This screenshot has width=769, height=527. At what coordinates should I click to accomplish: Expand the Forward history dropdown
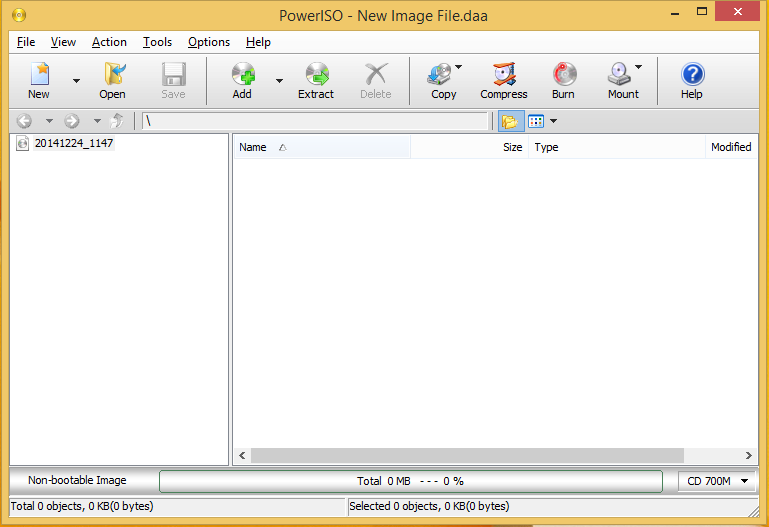pyautogui.click(x=97, y=121)
